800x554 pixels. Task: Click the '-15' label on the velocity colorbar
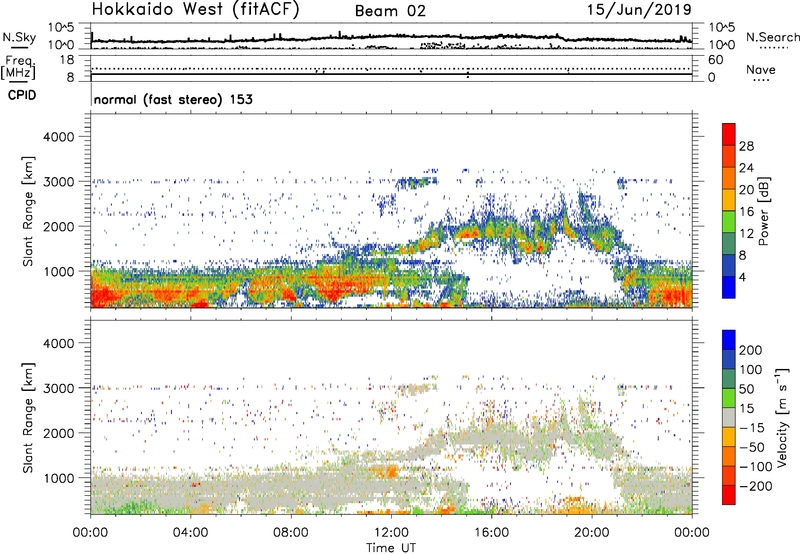pyautogui.click(x=752, y=428)
